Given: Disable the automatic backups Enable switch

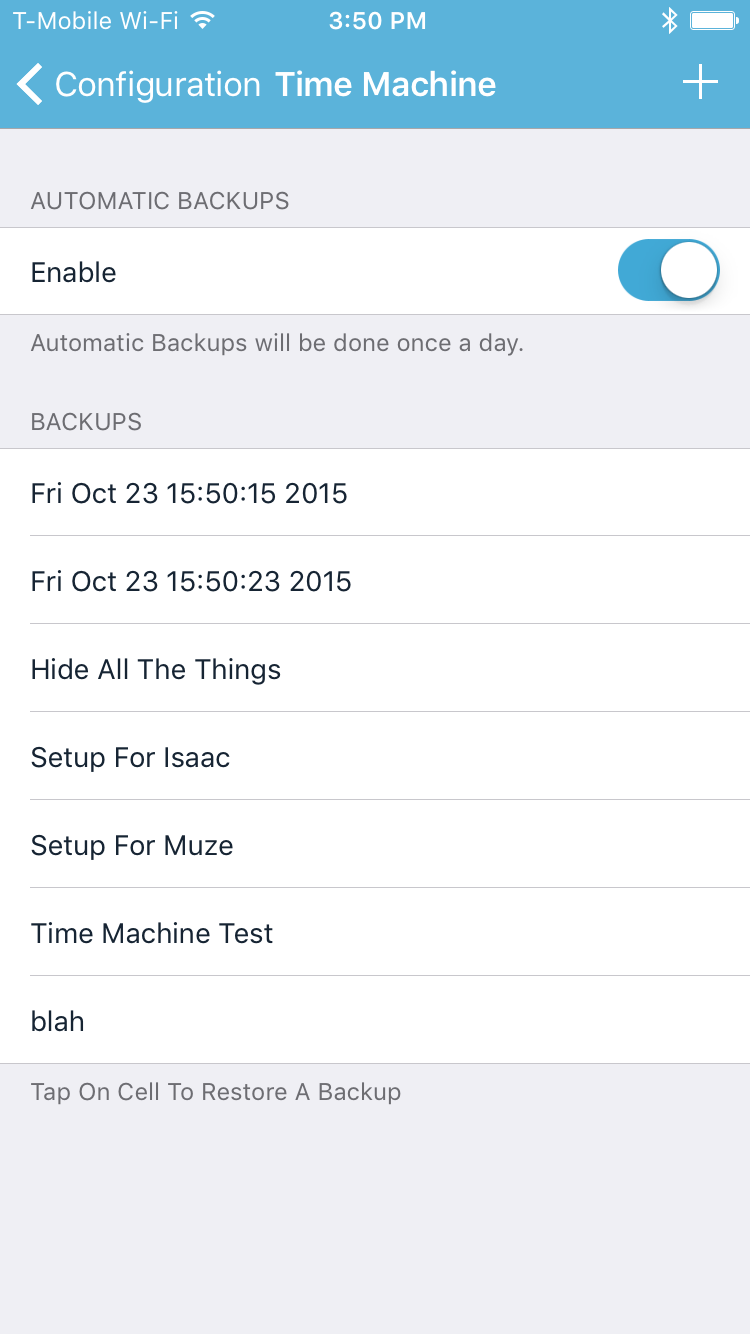Looking at the screenshot, I should coord(668,271).
